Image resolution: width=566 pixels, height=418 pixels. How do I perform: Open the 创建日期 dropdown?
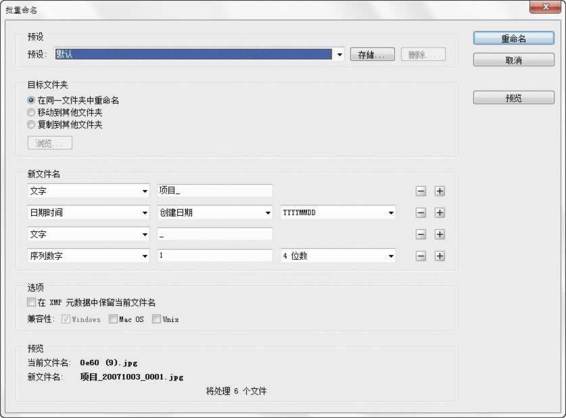[215, 213]
